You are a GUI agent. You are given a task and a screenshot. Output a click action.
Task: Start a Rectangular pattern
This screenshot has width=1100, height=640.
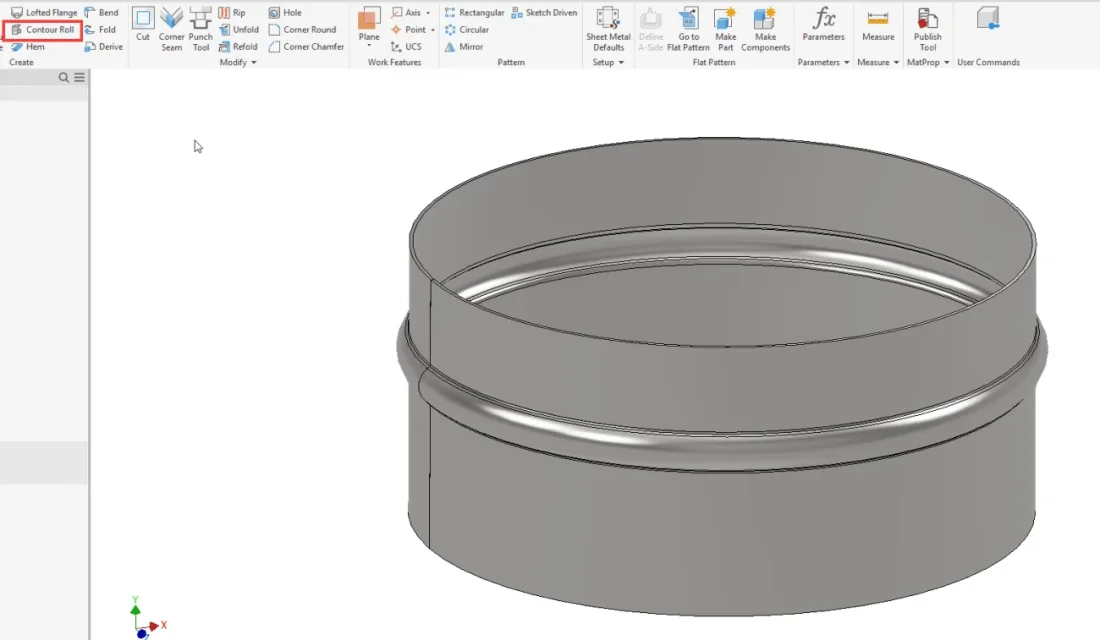(474, 13)
